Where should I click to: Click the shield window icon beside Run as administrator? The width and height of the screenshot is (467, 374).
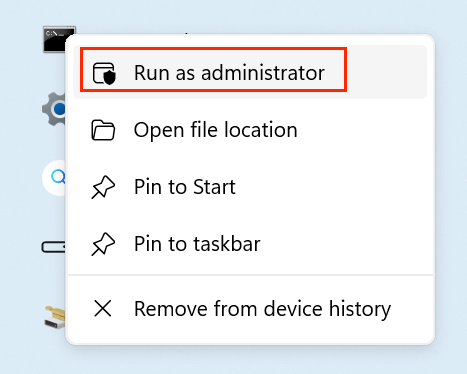pos(104,73)
